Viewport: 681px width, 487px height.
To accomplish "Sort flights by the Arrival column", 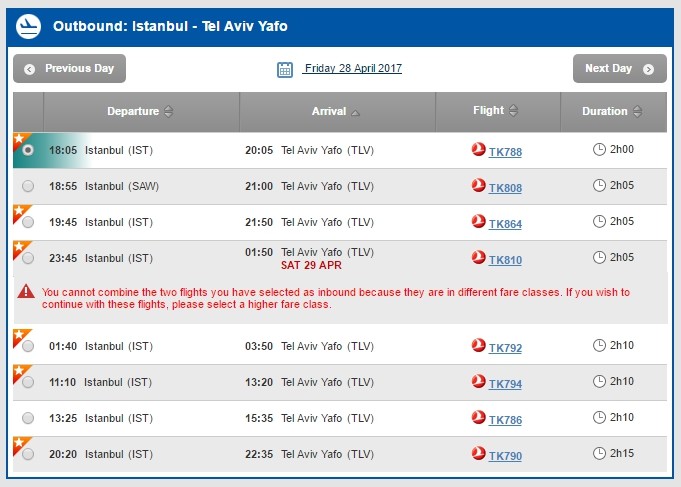I will click(x=336, y=111).
